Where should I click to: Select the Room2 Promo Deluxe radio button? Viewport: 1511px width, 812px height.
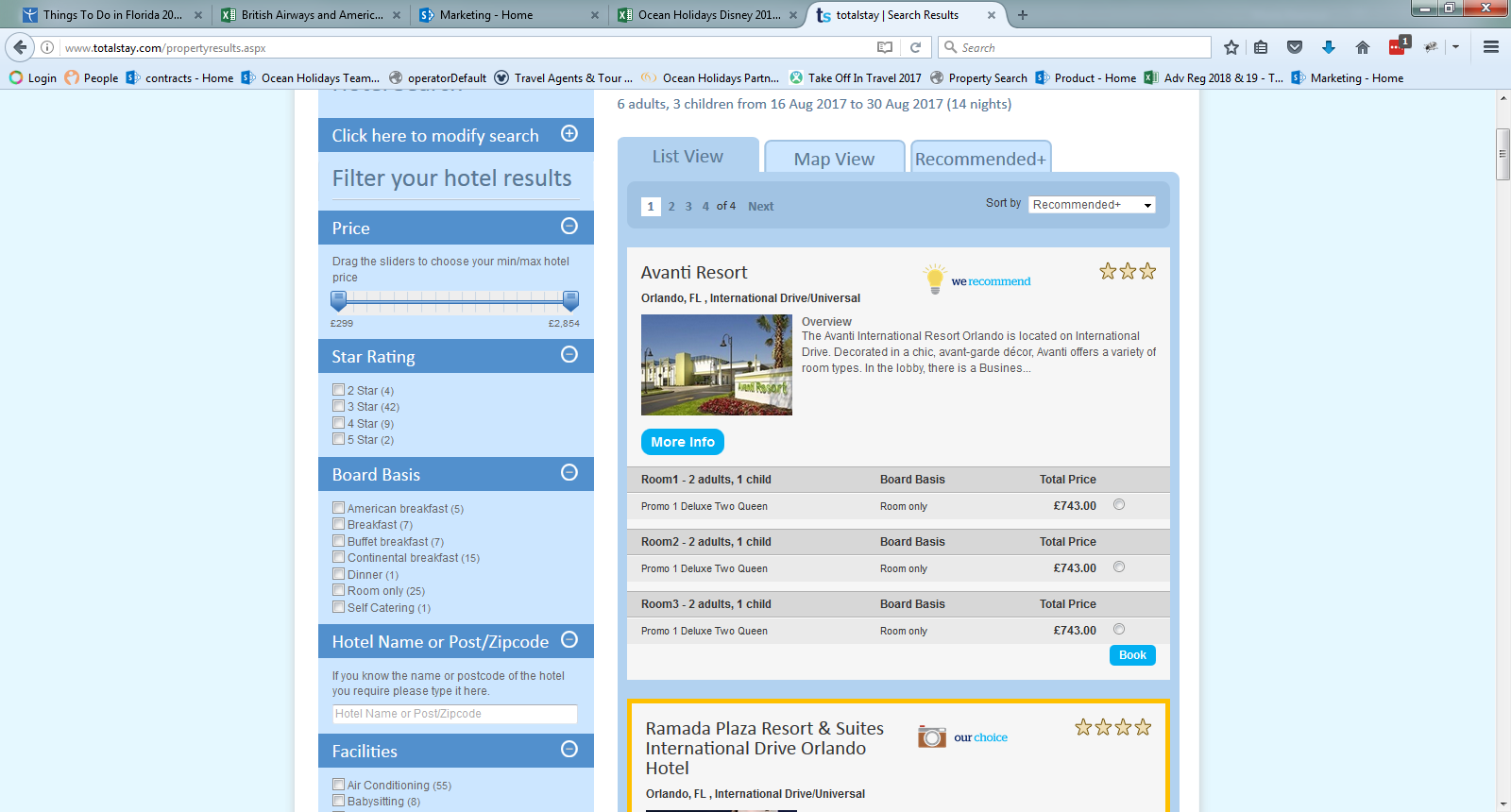coord(1119,567)
